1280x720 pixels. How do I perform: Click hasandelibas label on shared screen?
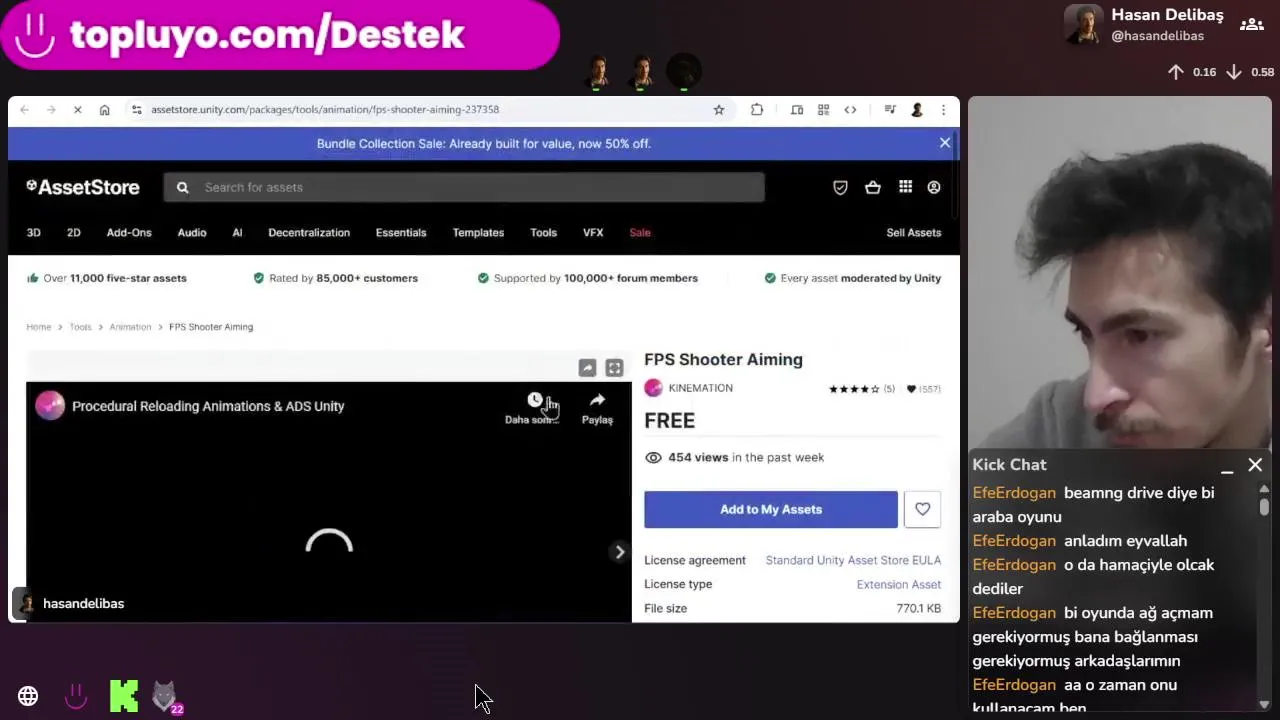84,604
